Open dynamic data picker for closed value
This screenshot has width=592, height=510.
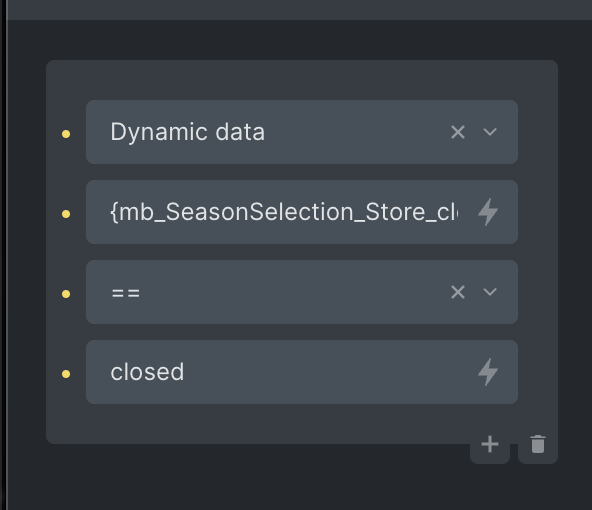click(488, 372)
